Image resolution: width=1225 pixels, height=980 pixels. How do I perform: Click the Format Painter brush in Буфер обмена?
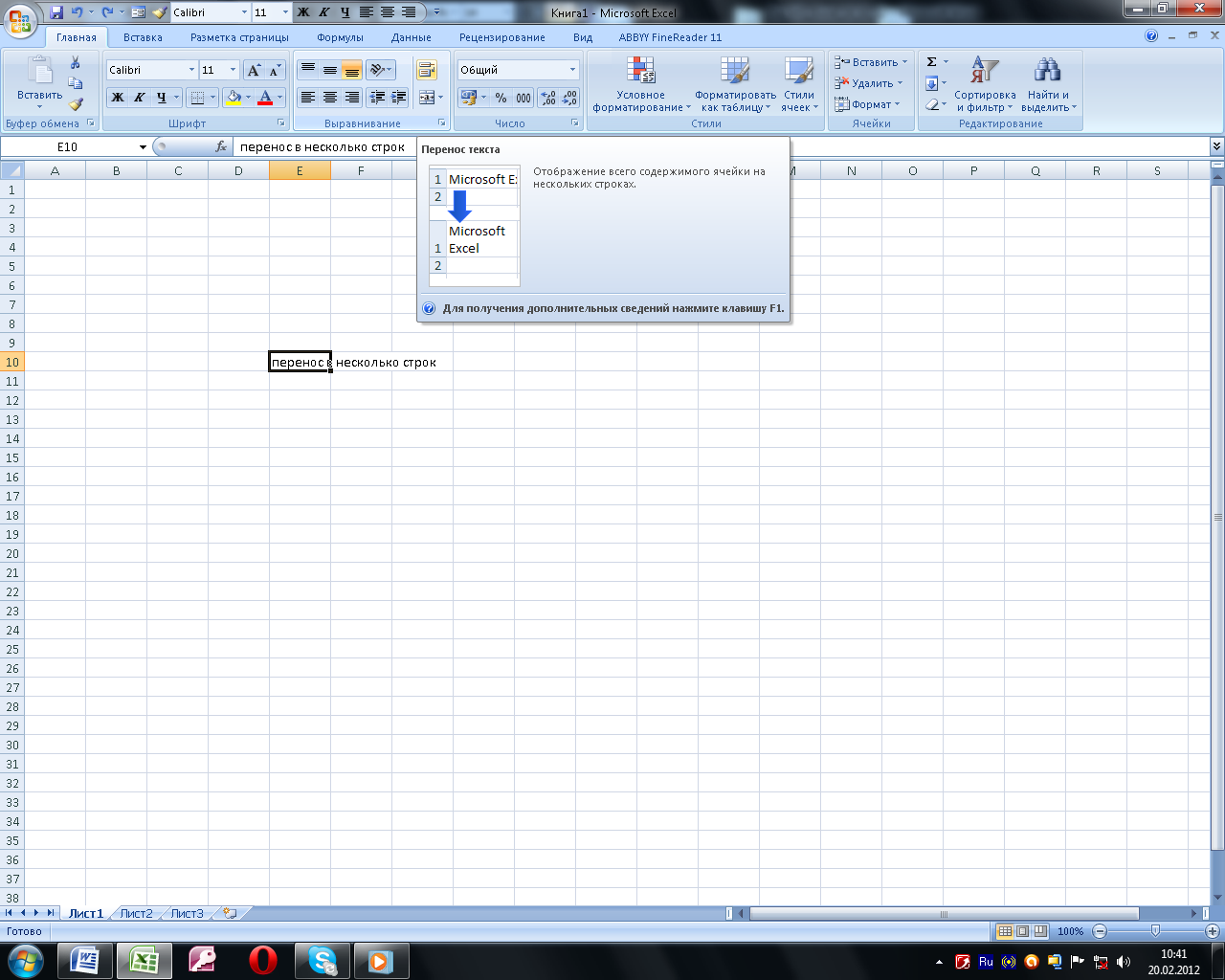pyautogui.click(x=76, y=103)
